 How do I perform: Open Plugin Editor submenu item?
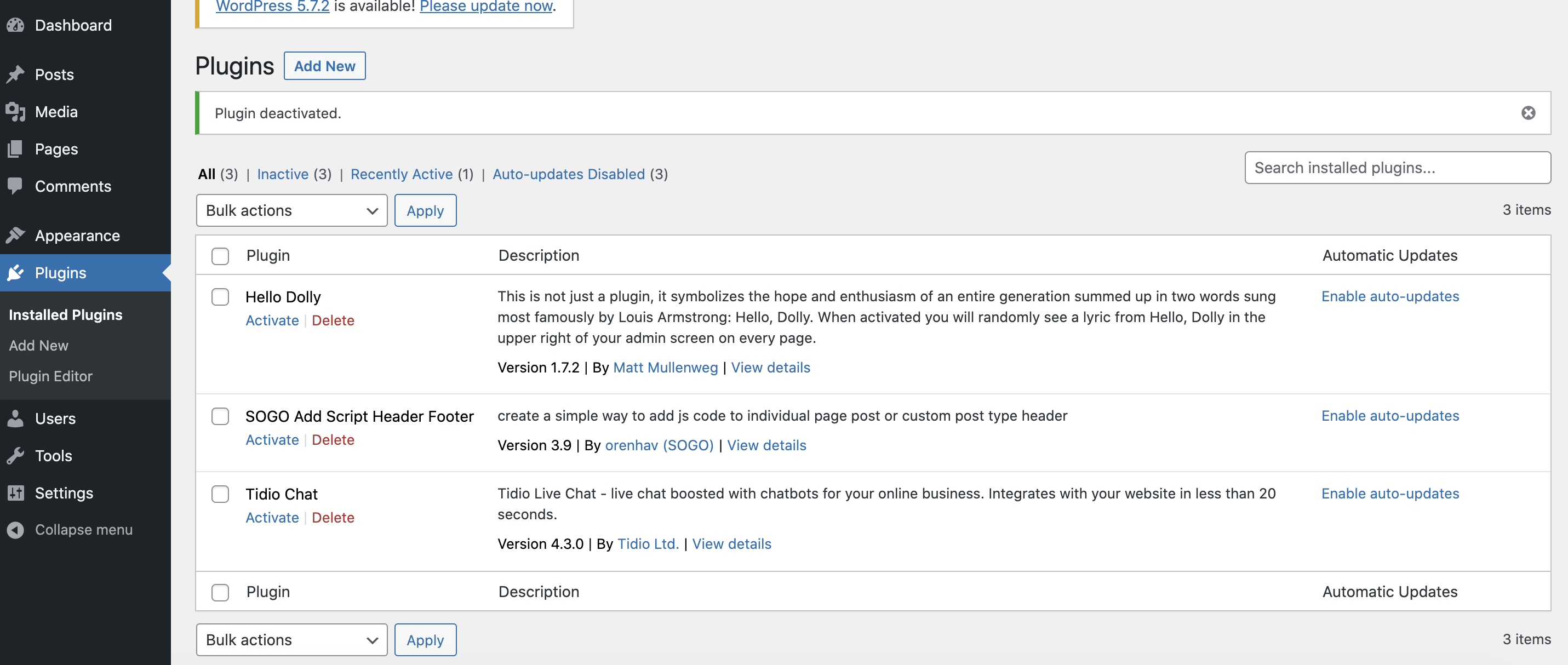pyautogui.click(x=50, y=376)
